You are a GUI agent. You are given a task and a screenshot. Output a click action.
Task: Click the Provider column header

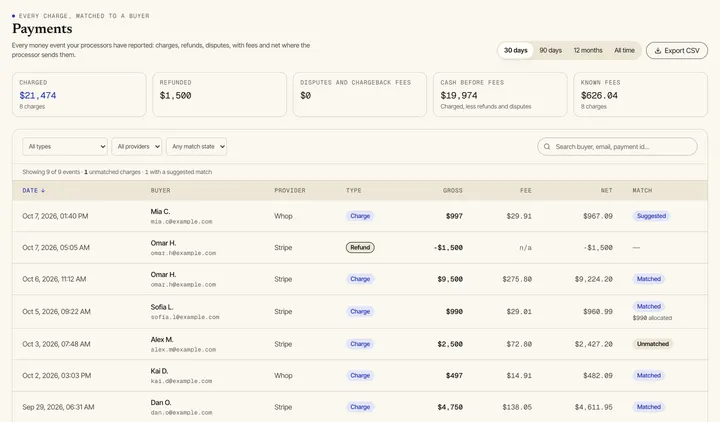coord(290,191)
